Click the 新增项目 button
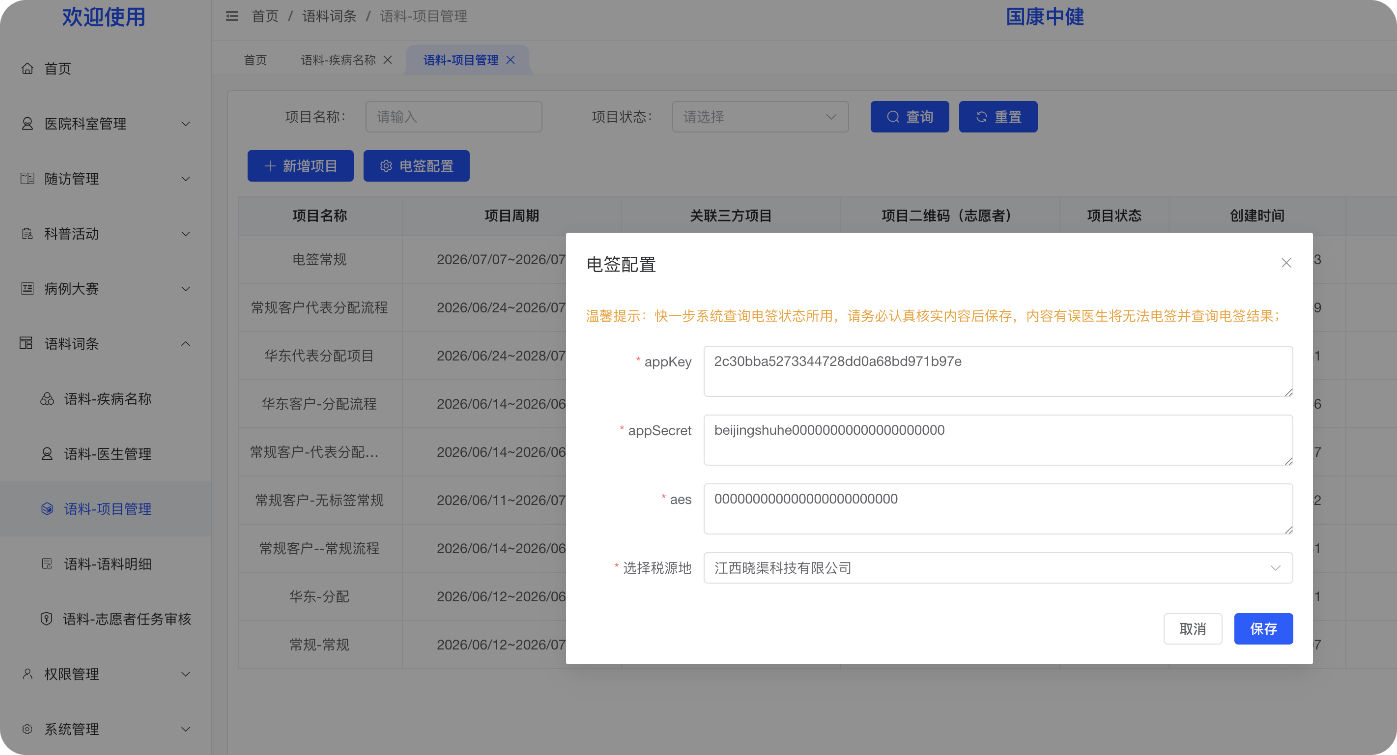This screenshot has width=1397, height=755. [x=301, y=166]
